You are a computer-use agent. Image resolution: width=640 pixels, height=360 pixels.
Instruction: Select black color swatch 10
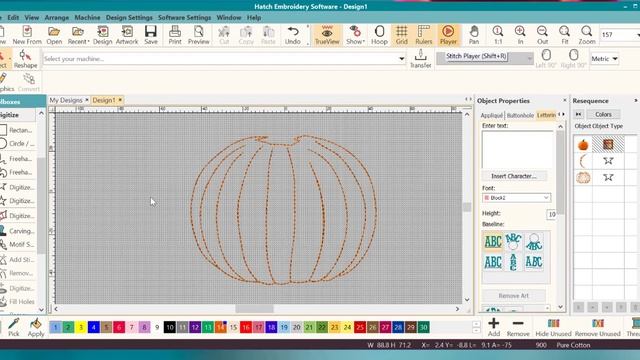pos(170,327)
